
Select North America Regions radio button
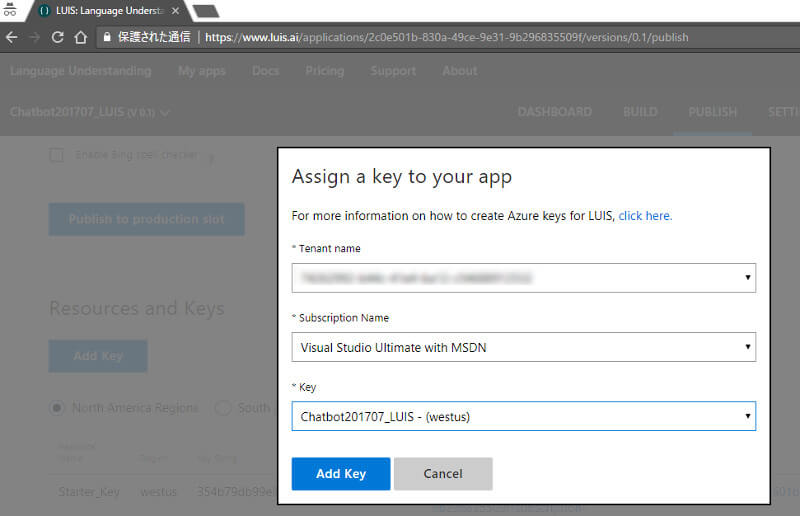57,408
